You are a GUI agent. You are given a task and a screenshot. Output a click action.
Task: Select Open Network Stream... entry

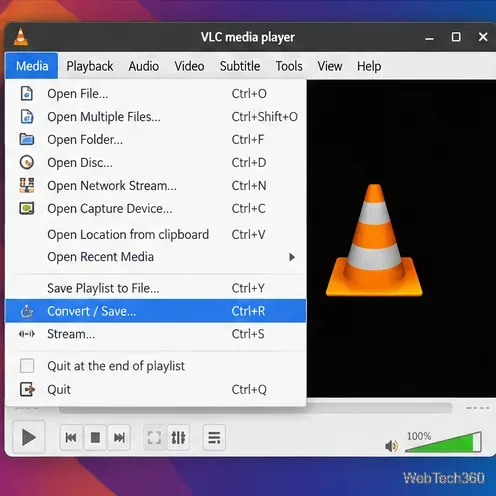click(x=156, y=185)
